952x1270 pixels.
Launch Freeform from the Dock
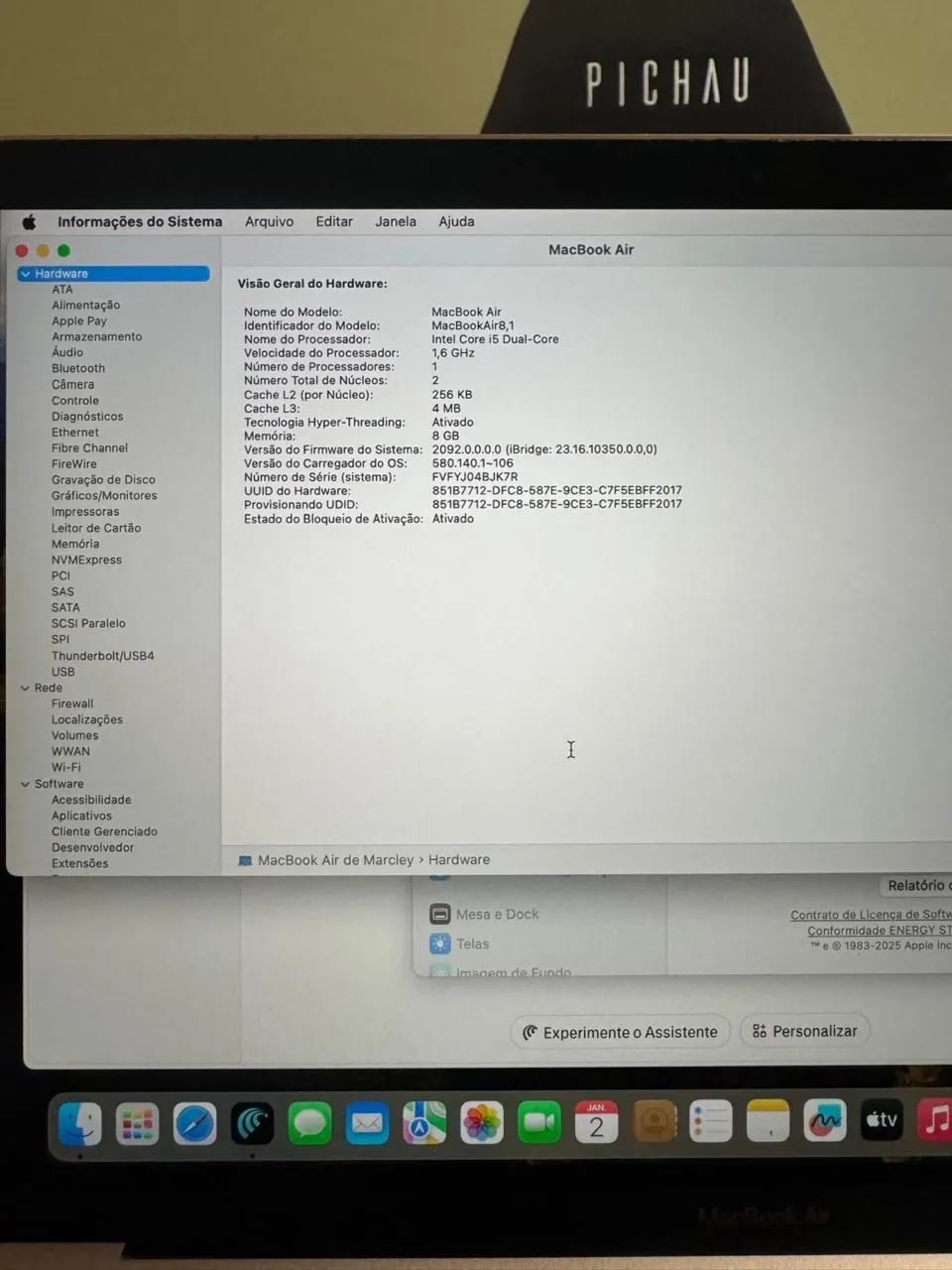[x=825, y=1120]
